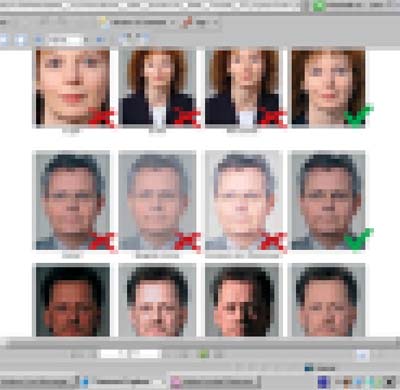Select the woman in dark blazer thumbnail, second in top row

[x=157, y=87]
